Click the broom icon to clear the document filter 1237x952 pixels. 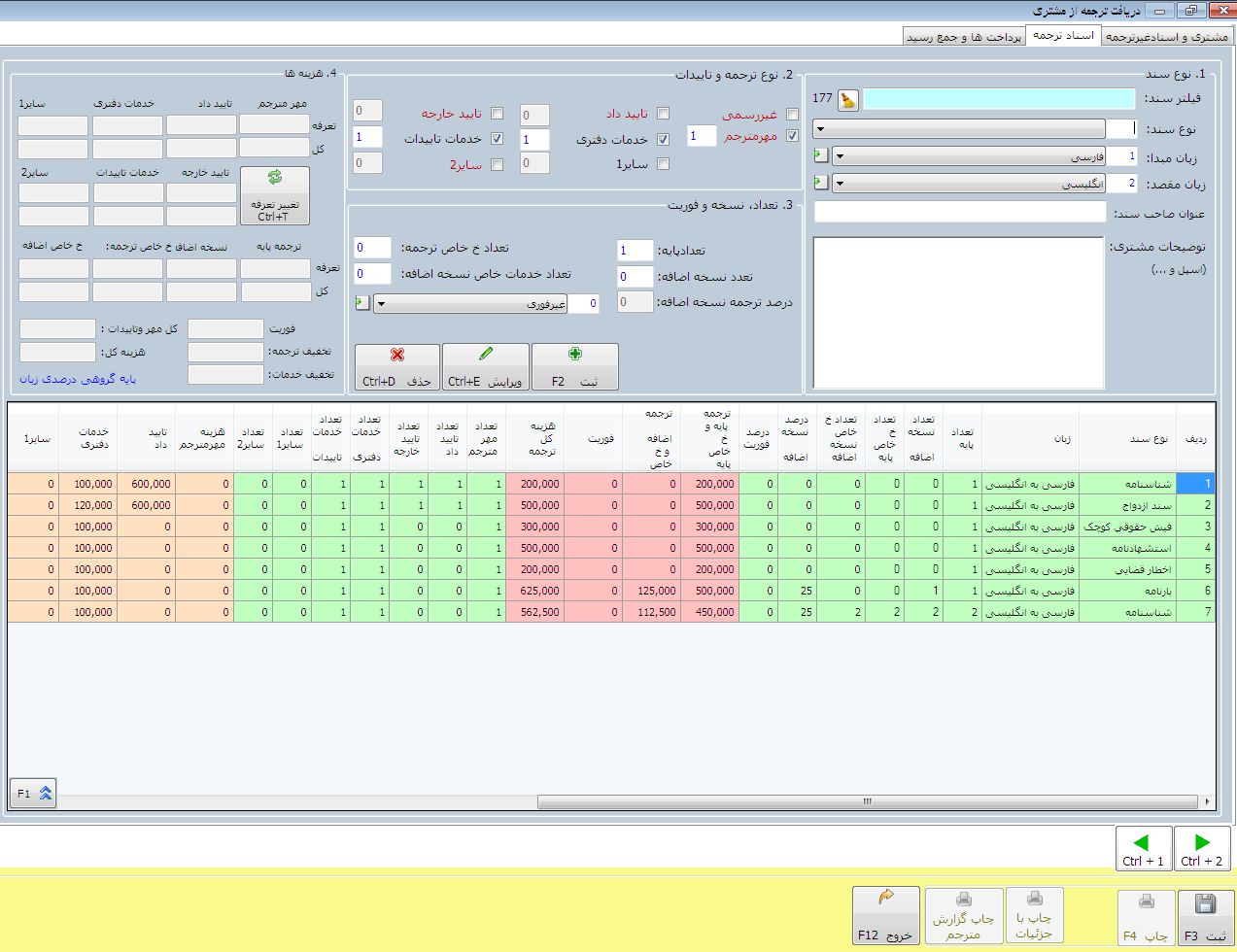847,99
